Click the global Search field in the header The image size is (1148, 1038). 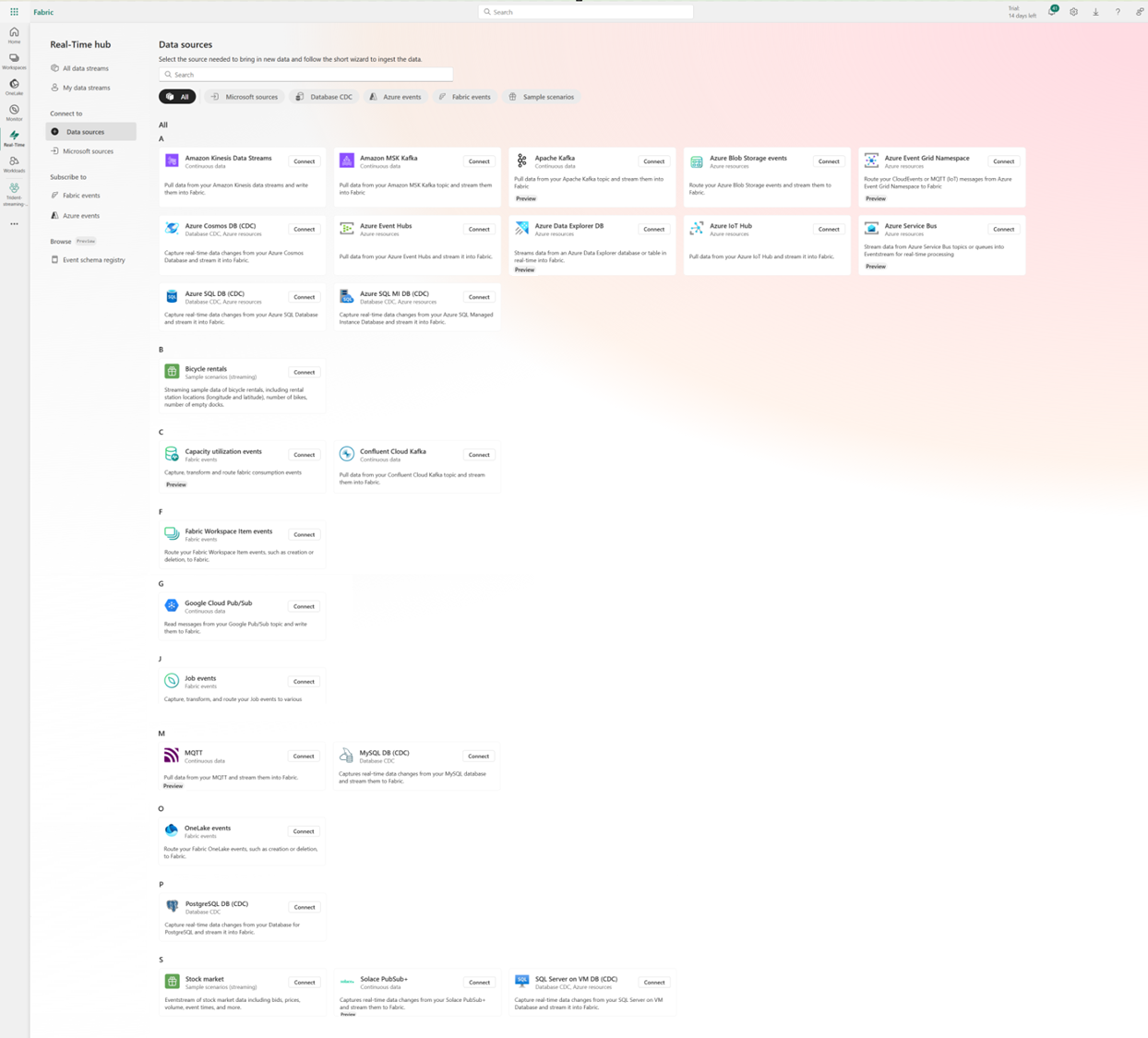point(585,12)
